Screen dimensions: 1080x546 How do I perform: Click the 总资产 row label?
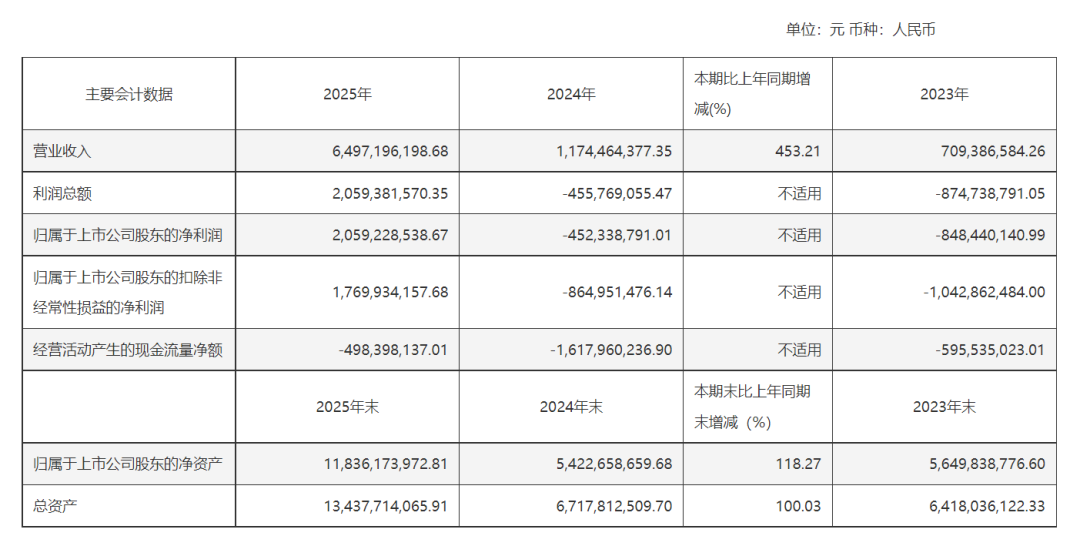[55, 507]
